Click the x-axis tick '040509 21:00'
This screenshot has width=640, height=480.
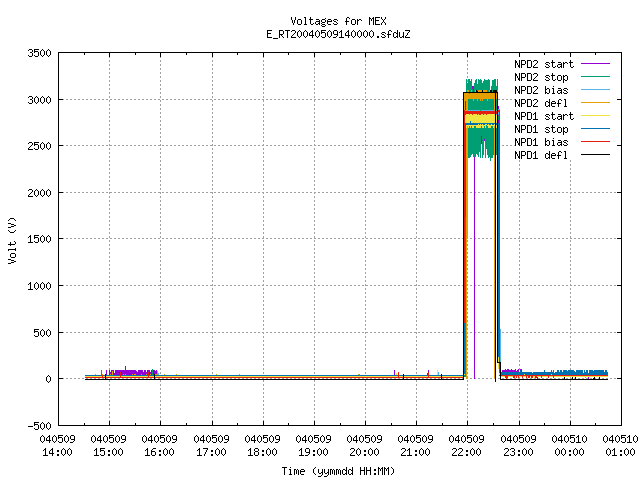416,446
